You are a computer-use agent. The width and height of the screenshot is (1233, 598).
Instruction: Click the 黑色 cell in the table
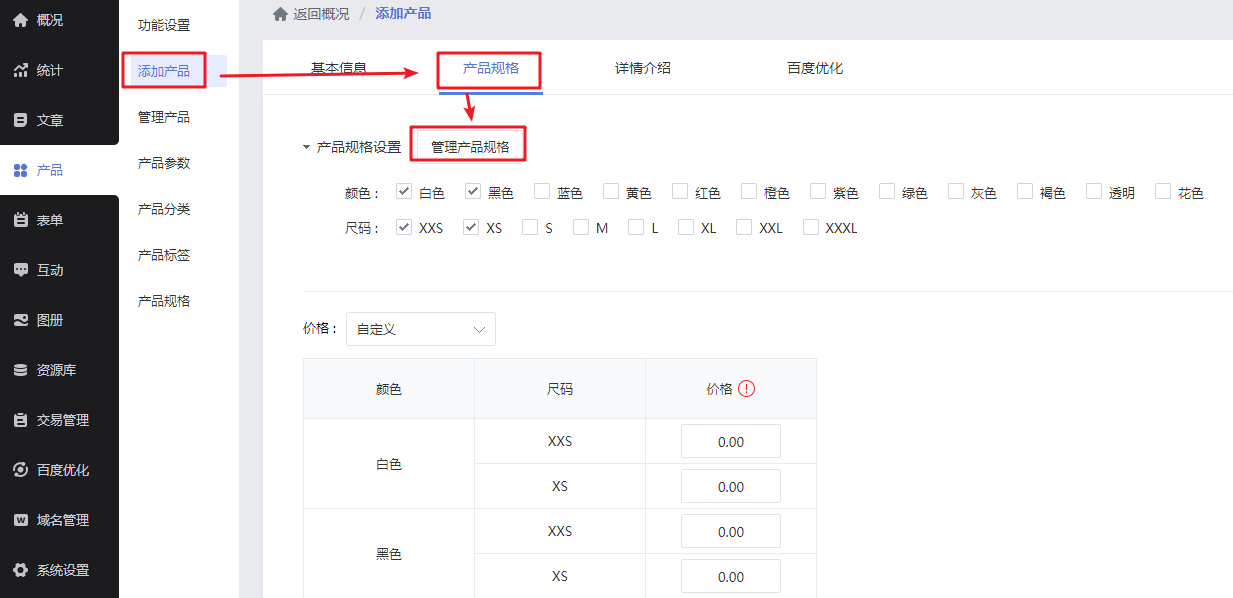(389, 553)
